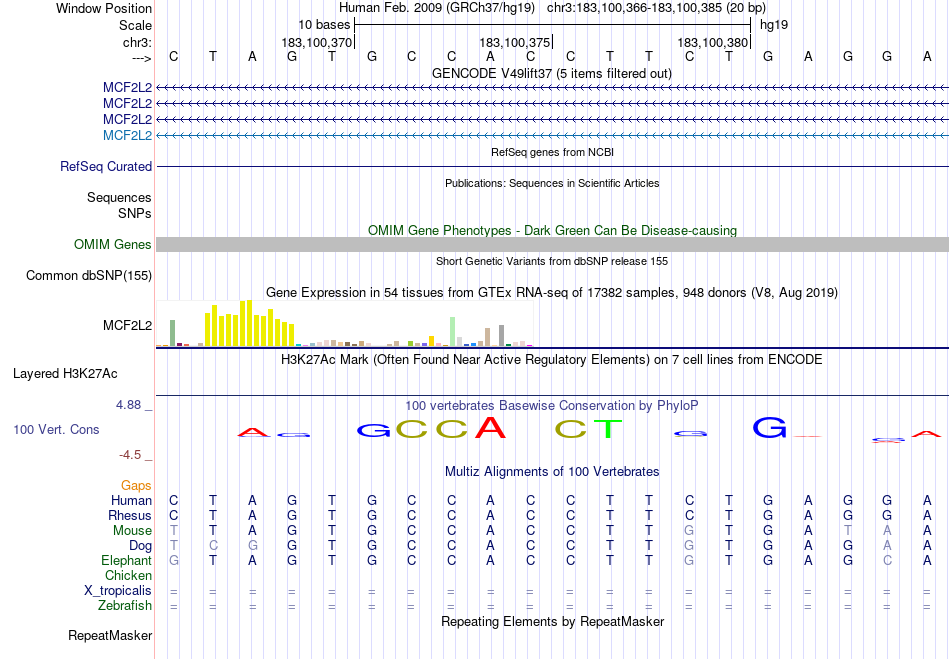Select the light-blue MCF2L2 transcript label
The height and width of the screenshot is (659, 950).
tap(127, 136)
